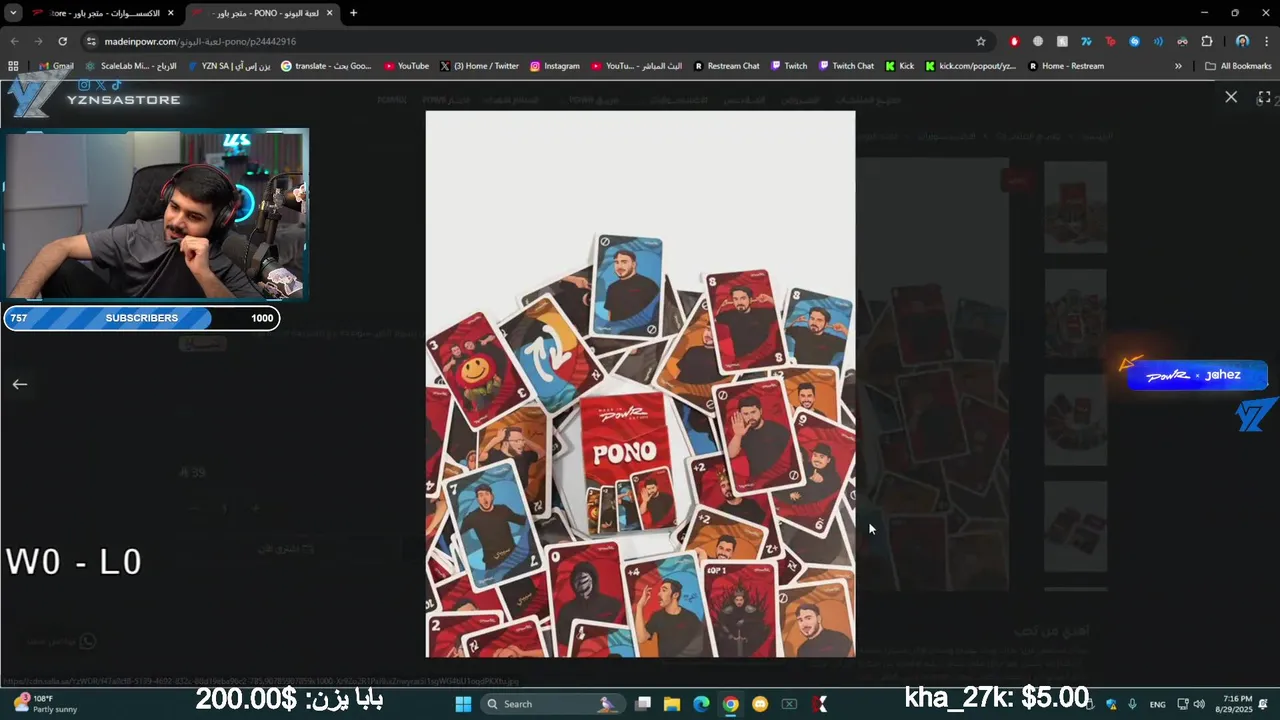The height and width of the screenshot is (720, 1280).
Task: Open the All Bookmarks folder
Action: [1238, 66]
